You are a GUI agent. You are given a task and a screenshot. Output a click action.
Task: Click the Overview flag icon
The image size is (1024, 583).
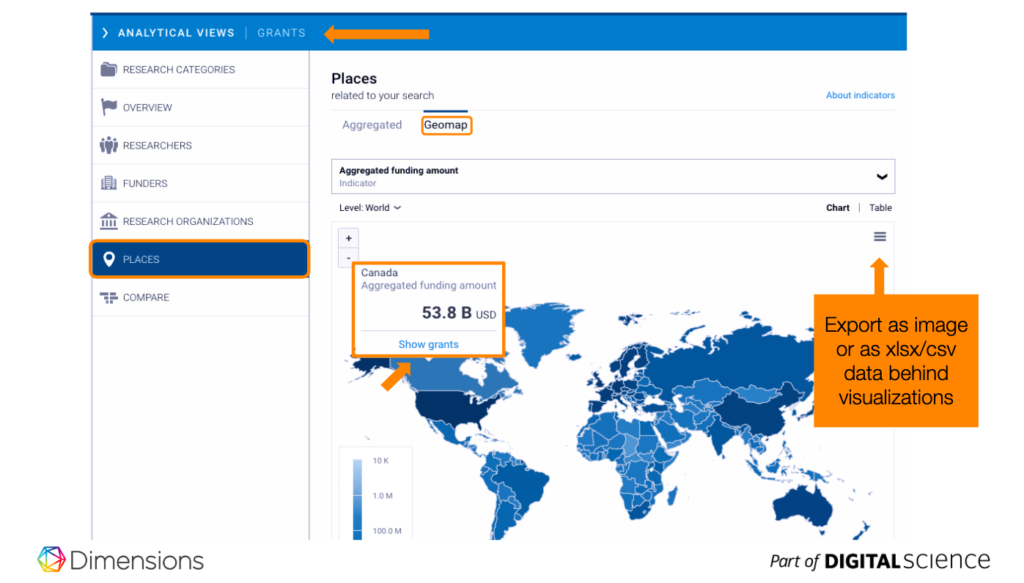109,108
